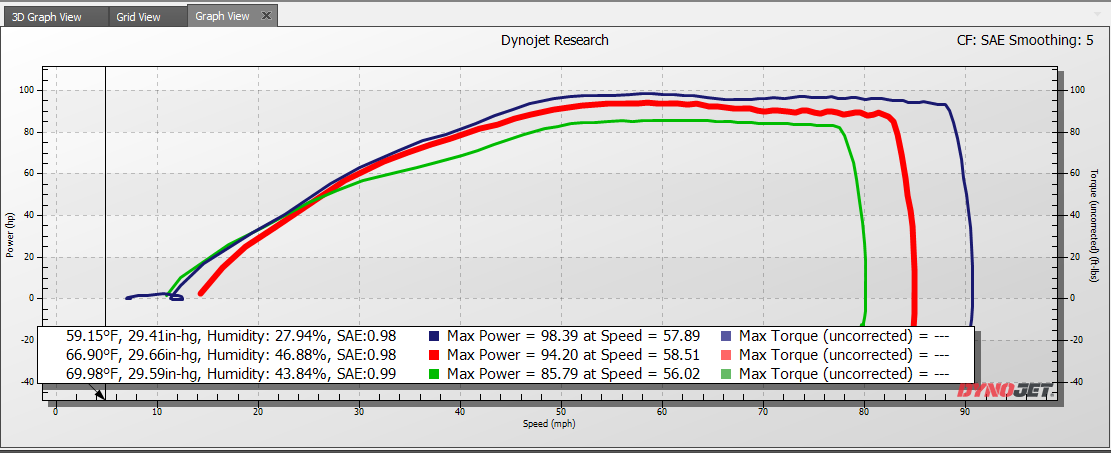Select the 59.15°F run conditions entry

pos(231,336)
